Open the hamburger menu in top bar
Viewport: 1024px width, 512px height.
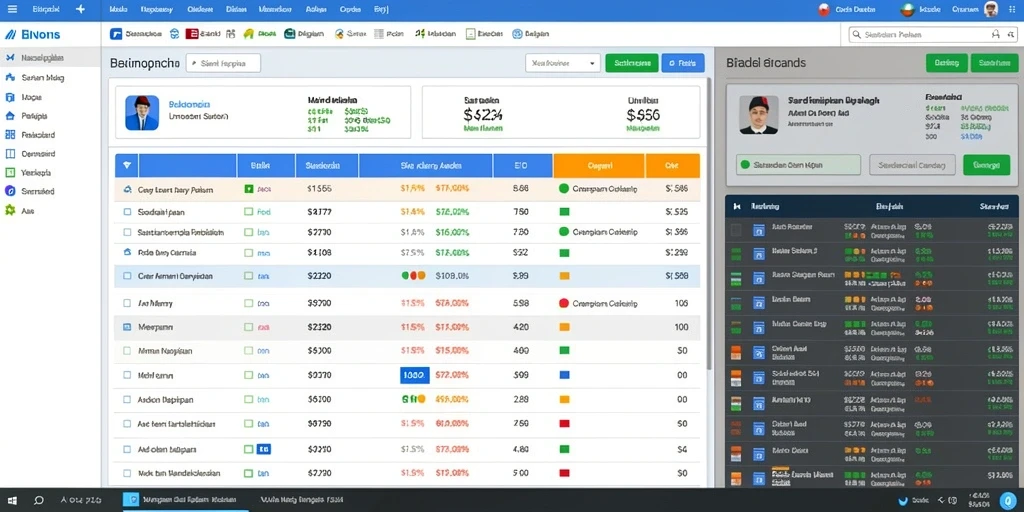(12, 9)
